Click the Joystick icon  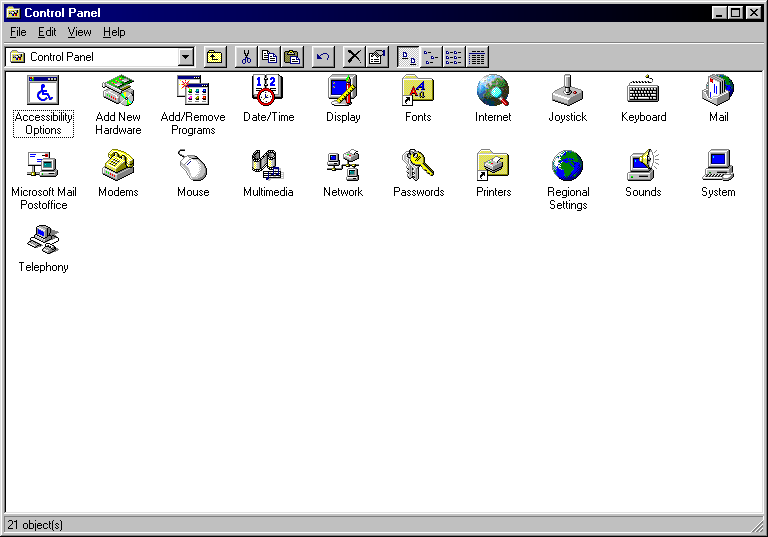568,90
